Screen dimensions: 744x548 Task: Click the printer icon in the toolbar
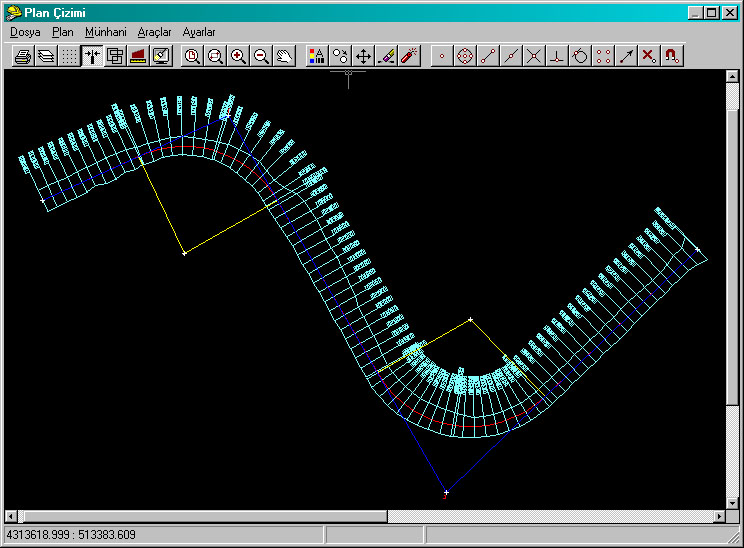22,56
